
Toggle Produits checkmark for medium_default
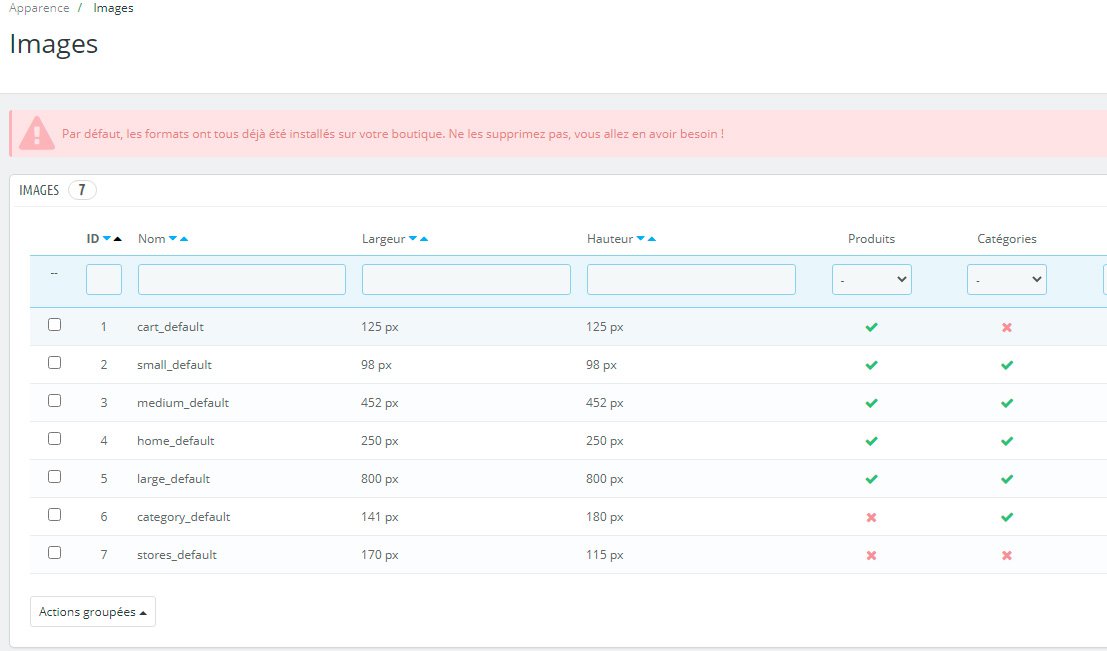pos(872,403)
